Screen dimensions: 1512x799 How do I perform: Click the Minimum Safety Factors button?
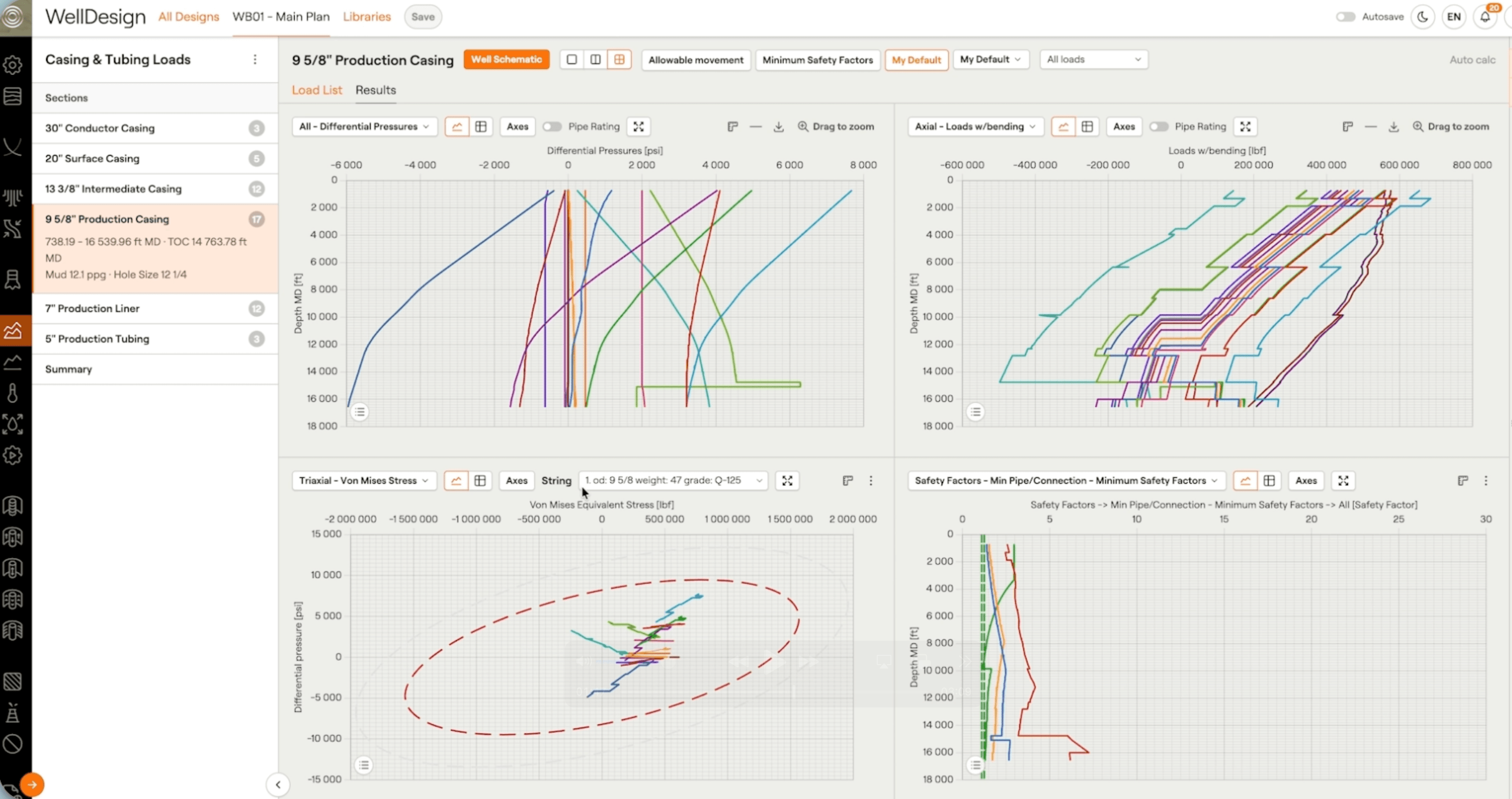point(817,59)
